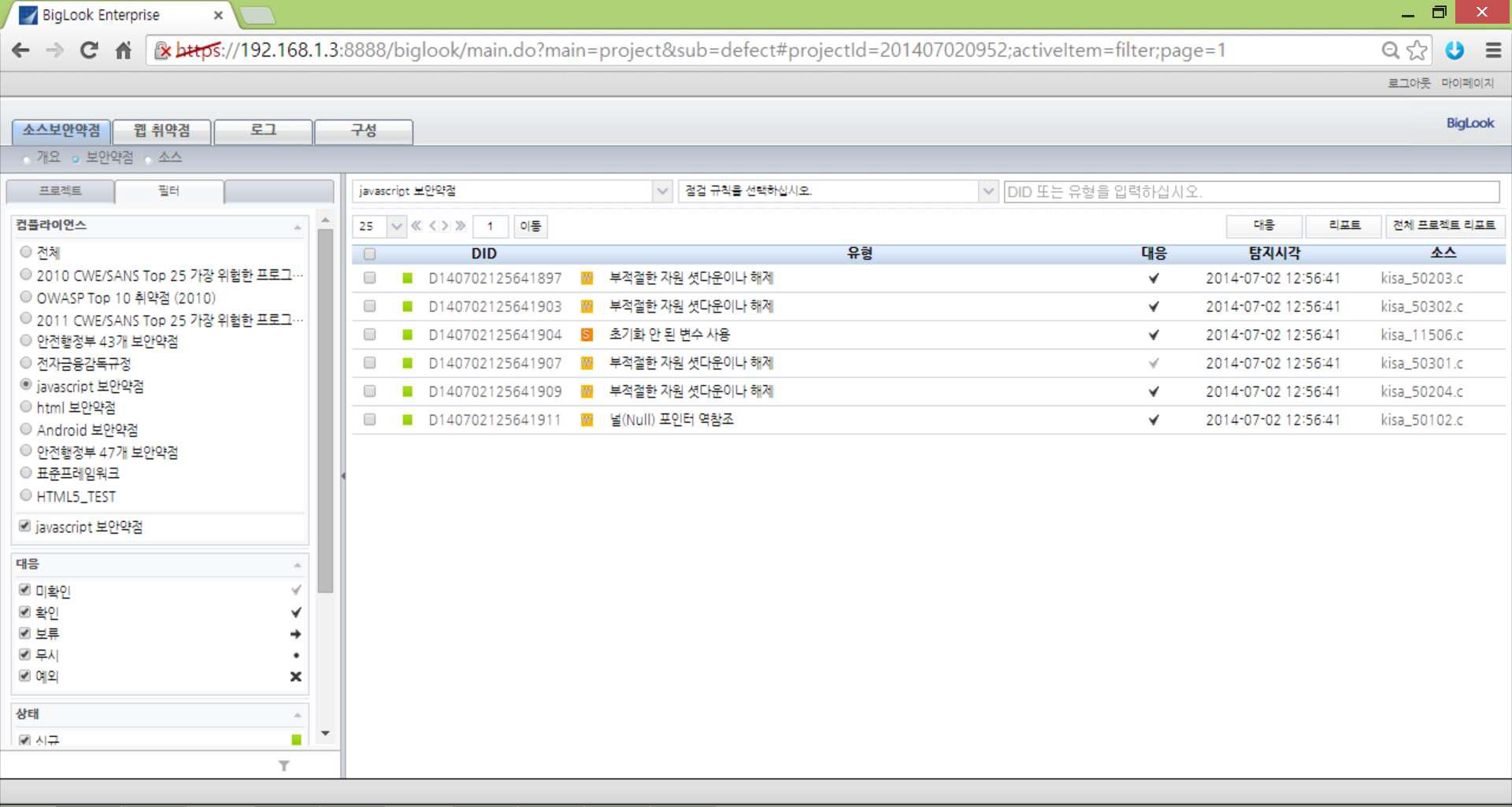Uncheck the 예외 response checkbox

pos(24,676)
